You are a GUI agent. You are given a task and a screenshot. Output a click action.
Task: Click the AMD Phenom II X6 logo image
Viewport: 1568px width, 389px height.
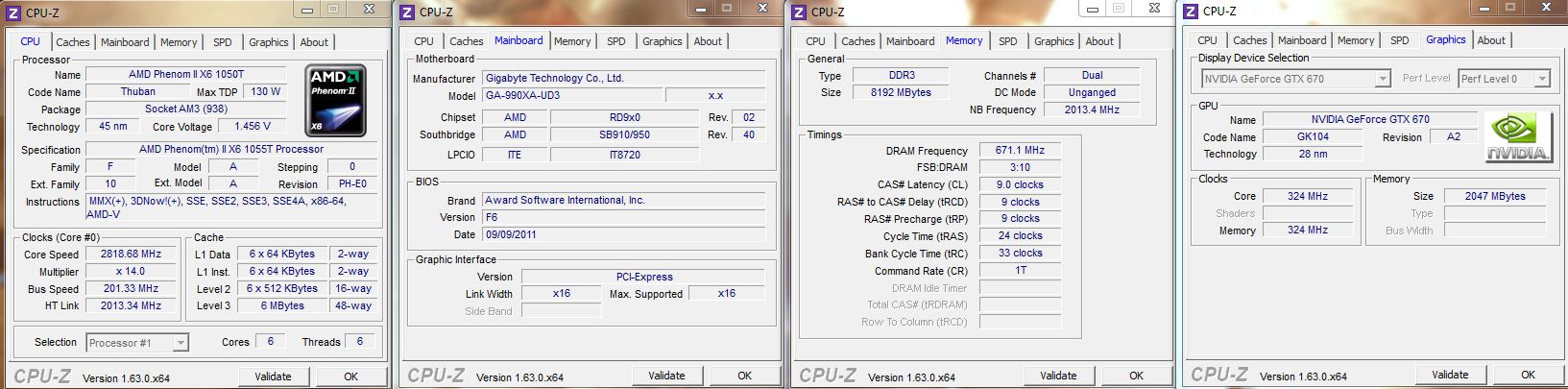tap(335, 99)
